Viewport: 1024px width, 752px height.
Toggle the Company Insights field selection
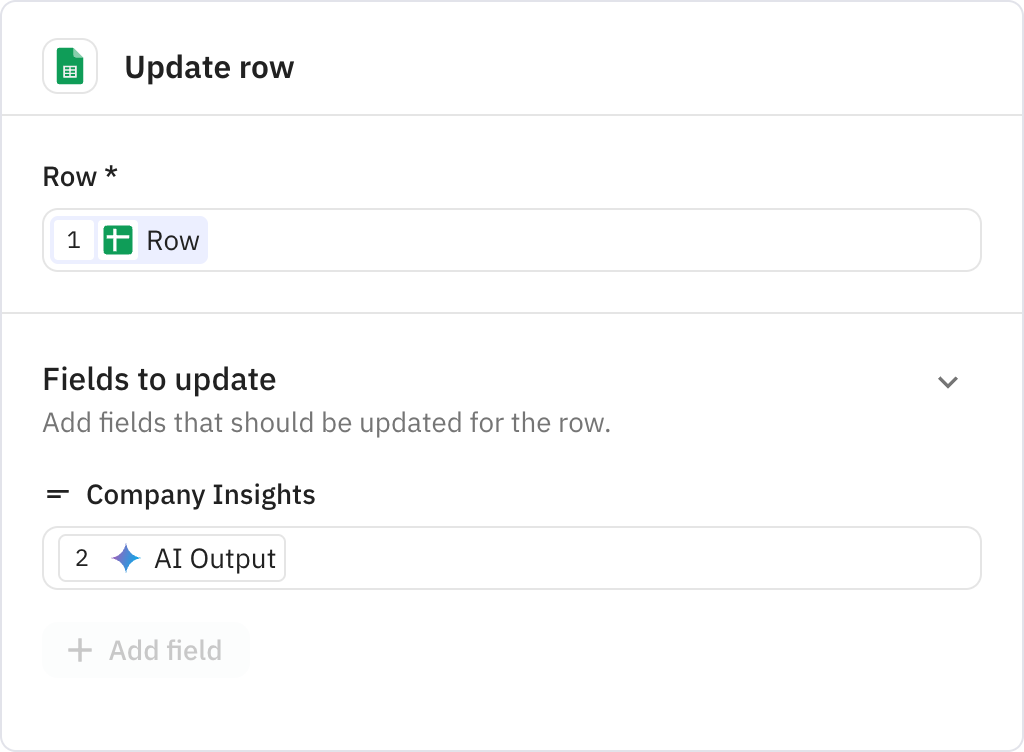200,494
